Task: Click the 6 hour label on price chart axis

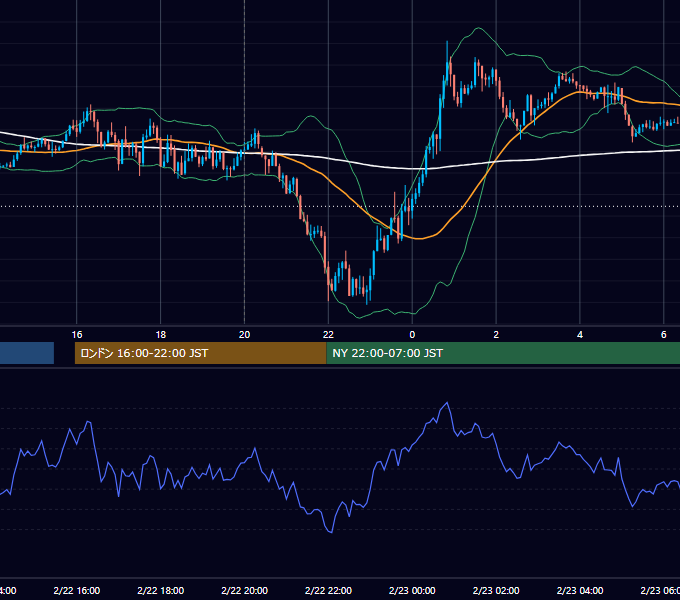Action: [664, 335]
